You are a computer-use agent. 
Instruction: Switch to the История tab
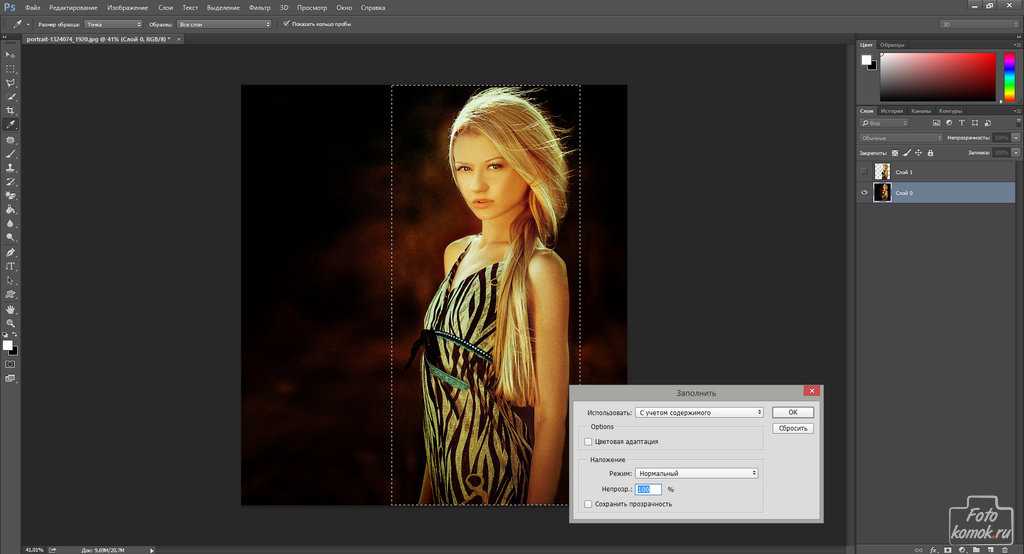point(891,111)
